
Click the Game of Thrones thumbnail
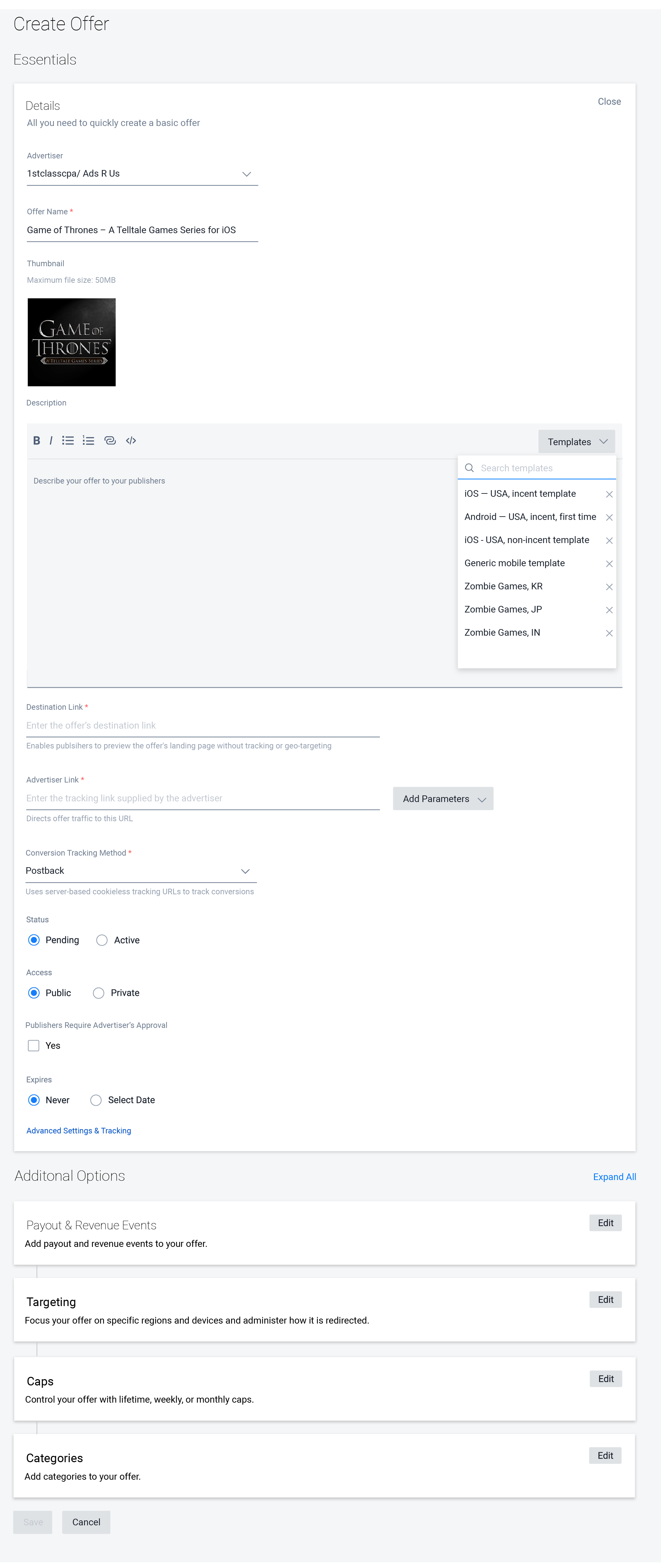pyautogui.click(x=72, y=342)
